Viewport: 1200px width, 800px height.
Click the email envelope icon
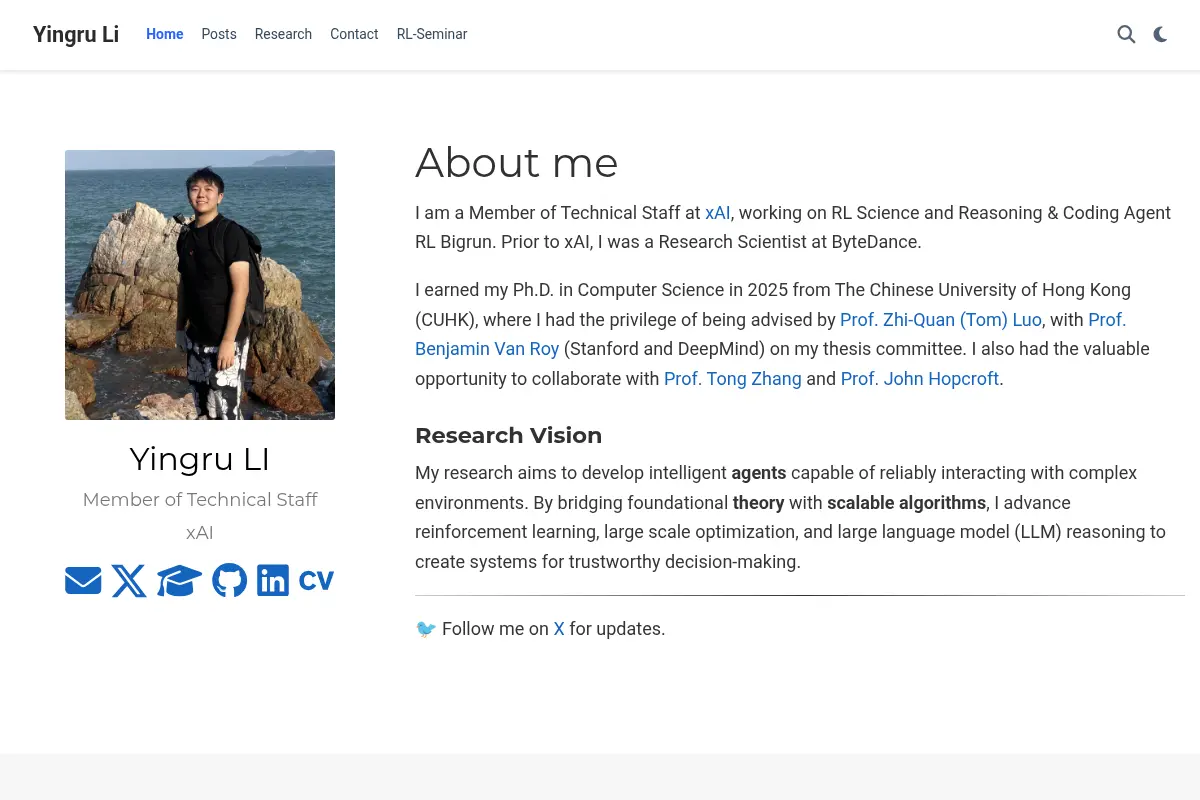tap(83, 580)
